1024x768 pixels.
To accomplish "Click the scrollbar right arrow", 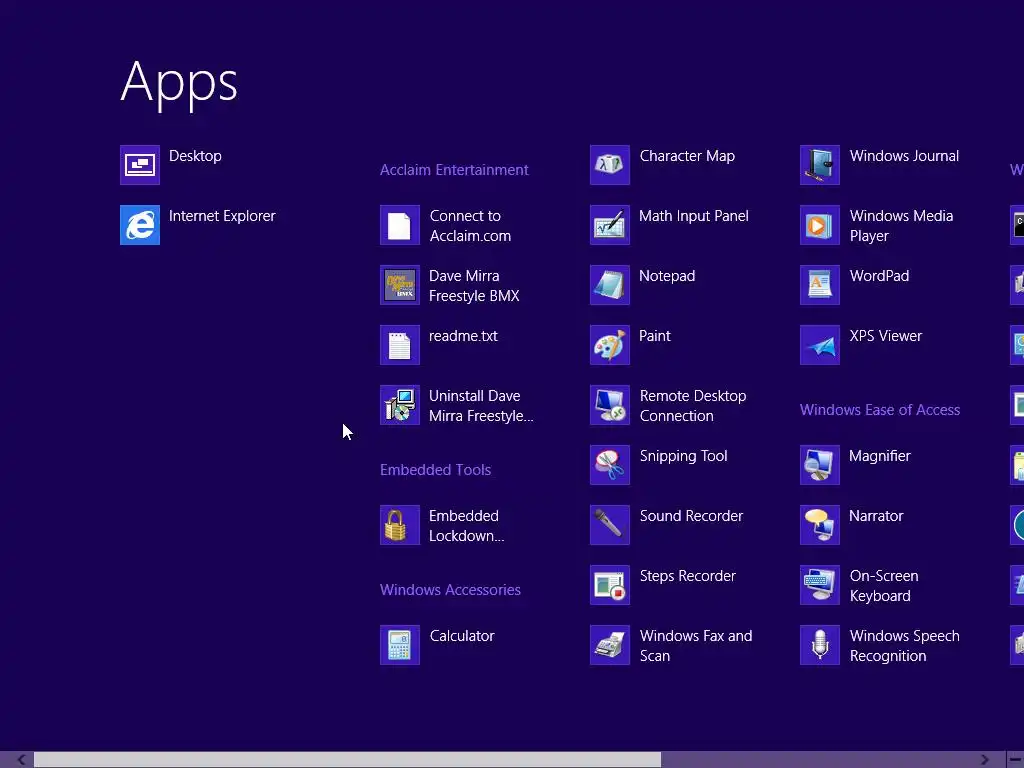I will (984, 760).
